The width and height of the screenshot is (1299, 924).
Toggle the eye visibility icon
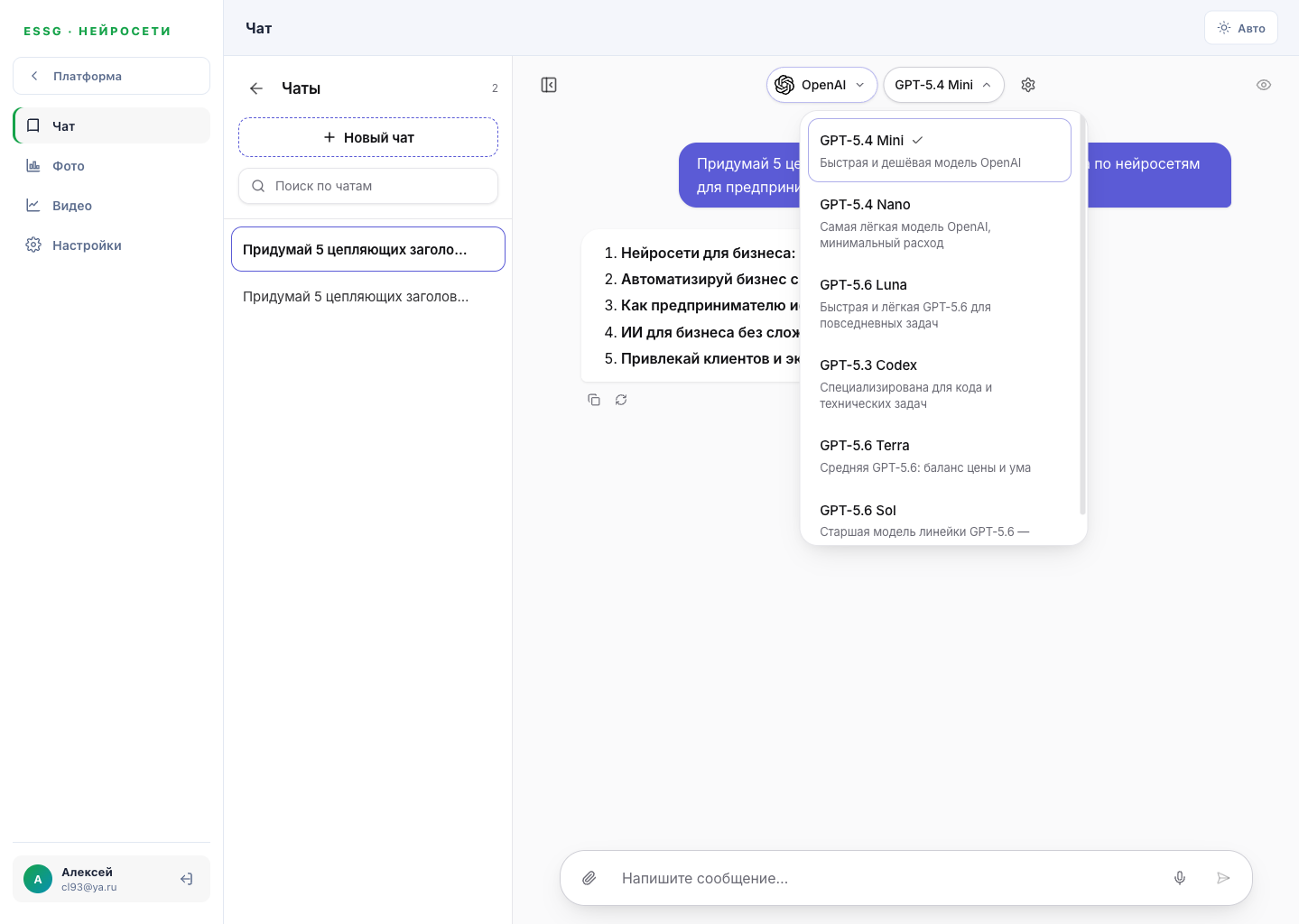1264,85
